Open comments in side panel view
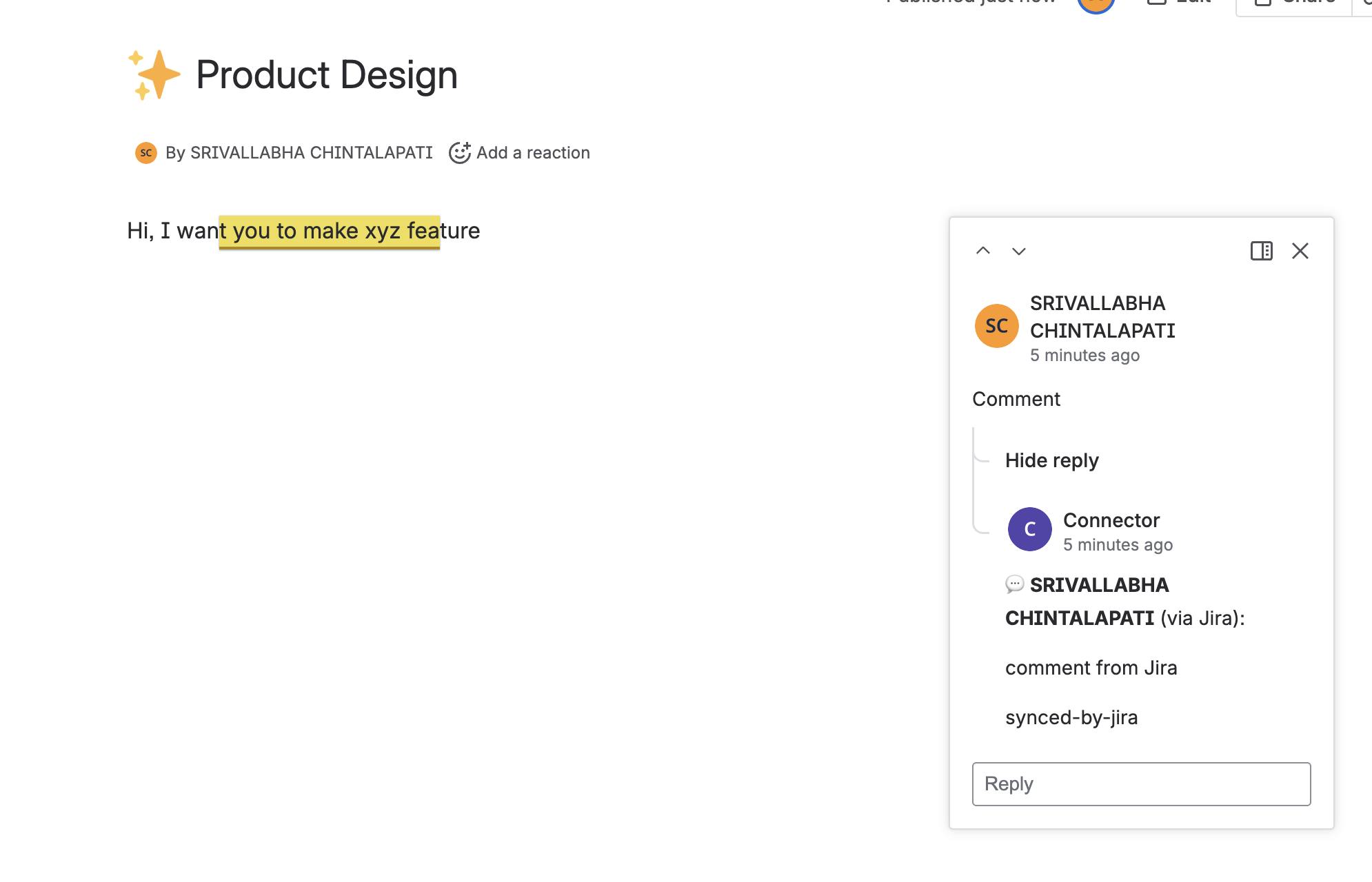This screenshot has height=882, width=1372. [x=1261, y=251]
